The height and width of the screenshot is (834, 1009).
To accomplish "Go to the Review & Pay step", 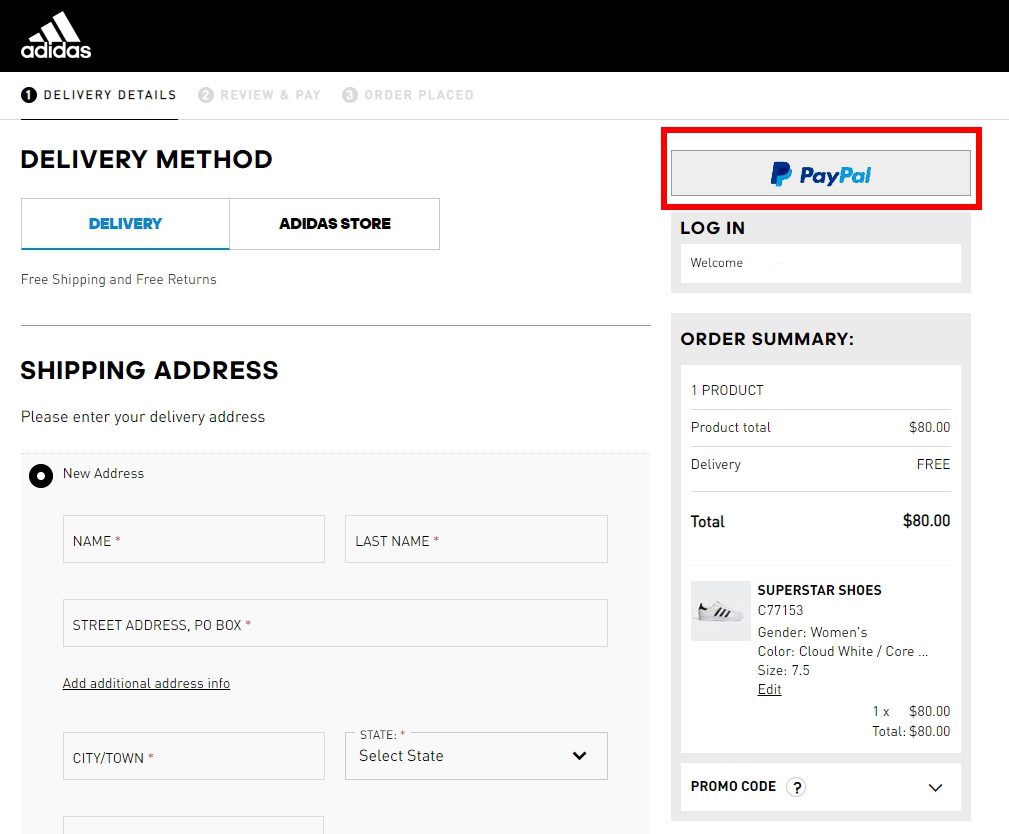I will click(x=259, y=95).
